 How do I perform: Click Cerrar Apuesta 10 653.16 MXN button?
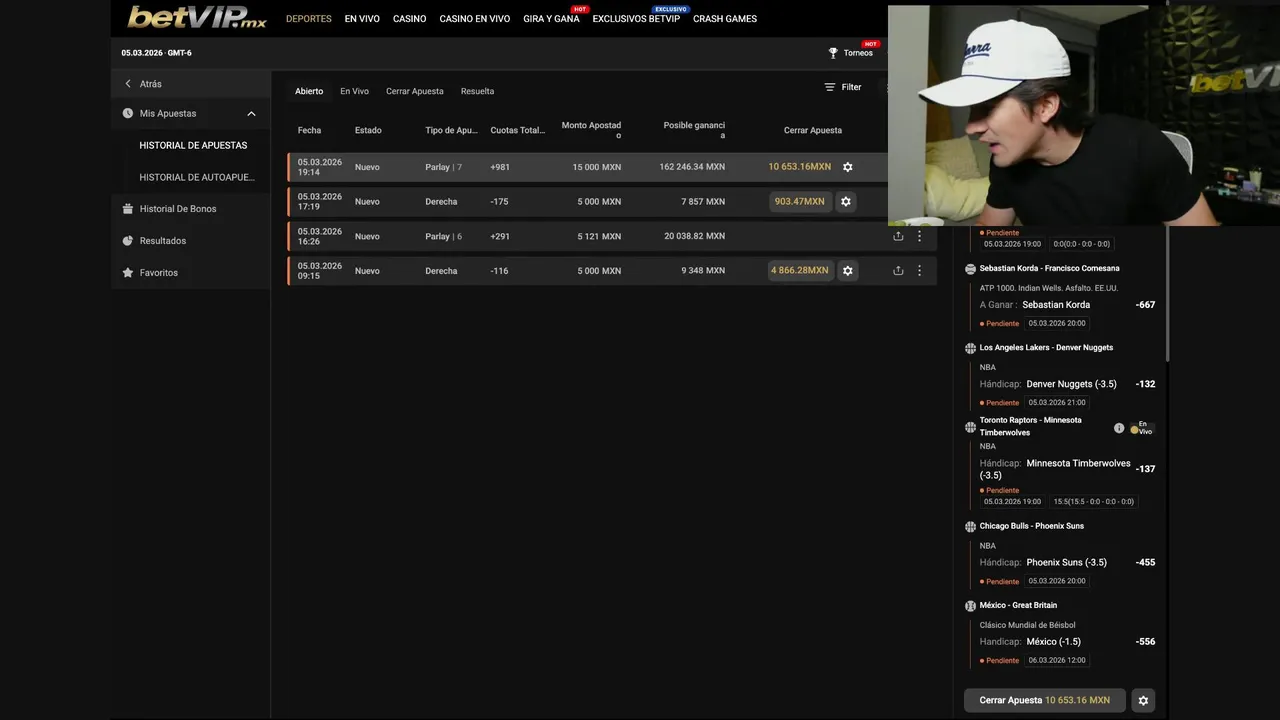1044,700
